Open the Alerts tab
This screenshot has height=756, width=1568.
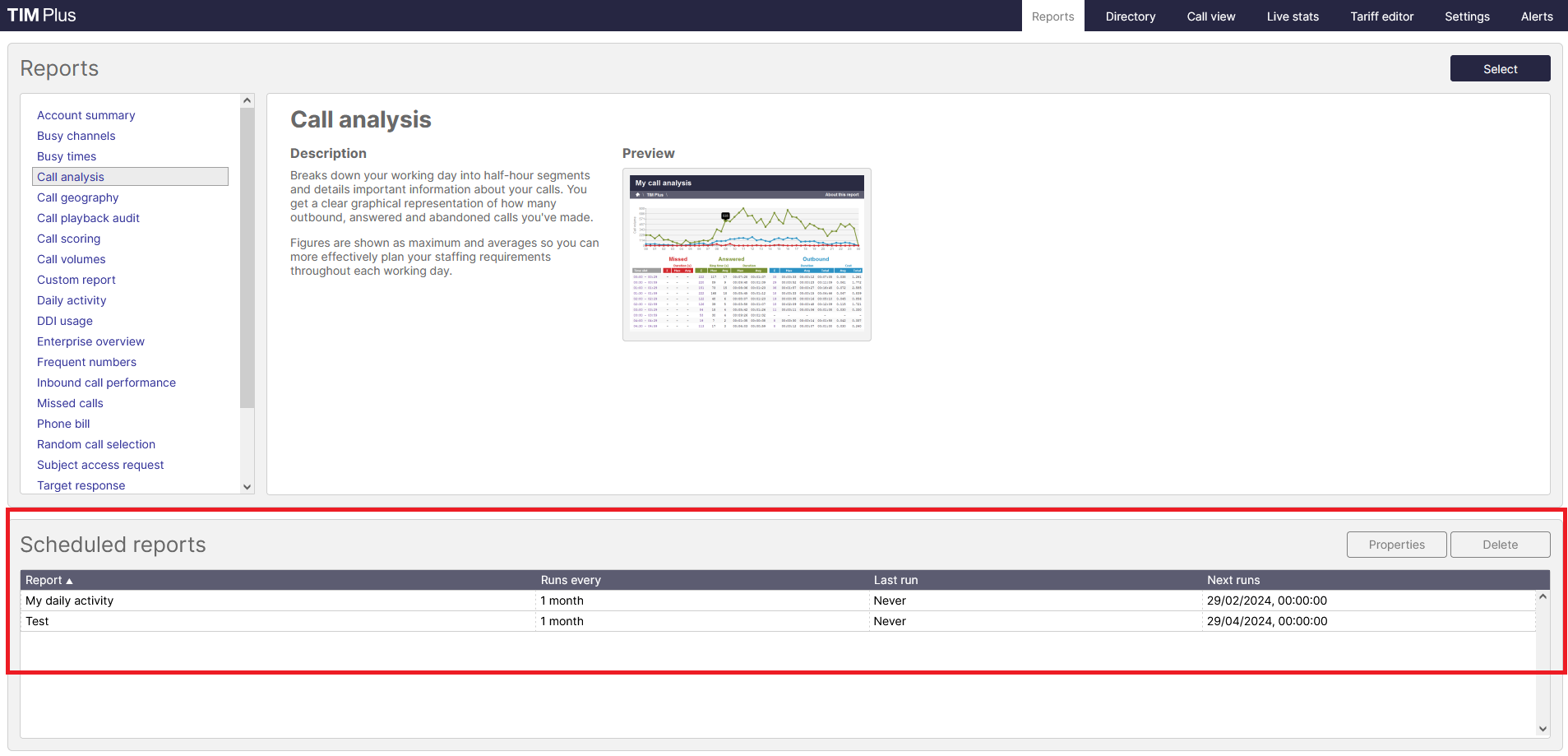tap(1536, 16)
